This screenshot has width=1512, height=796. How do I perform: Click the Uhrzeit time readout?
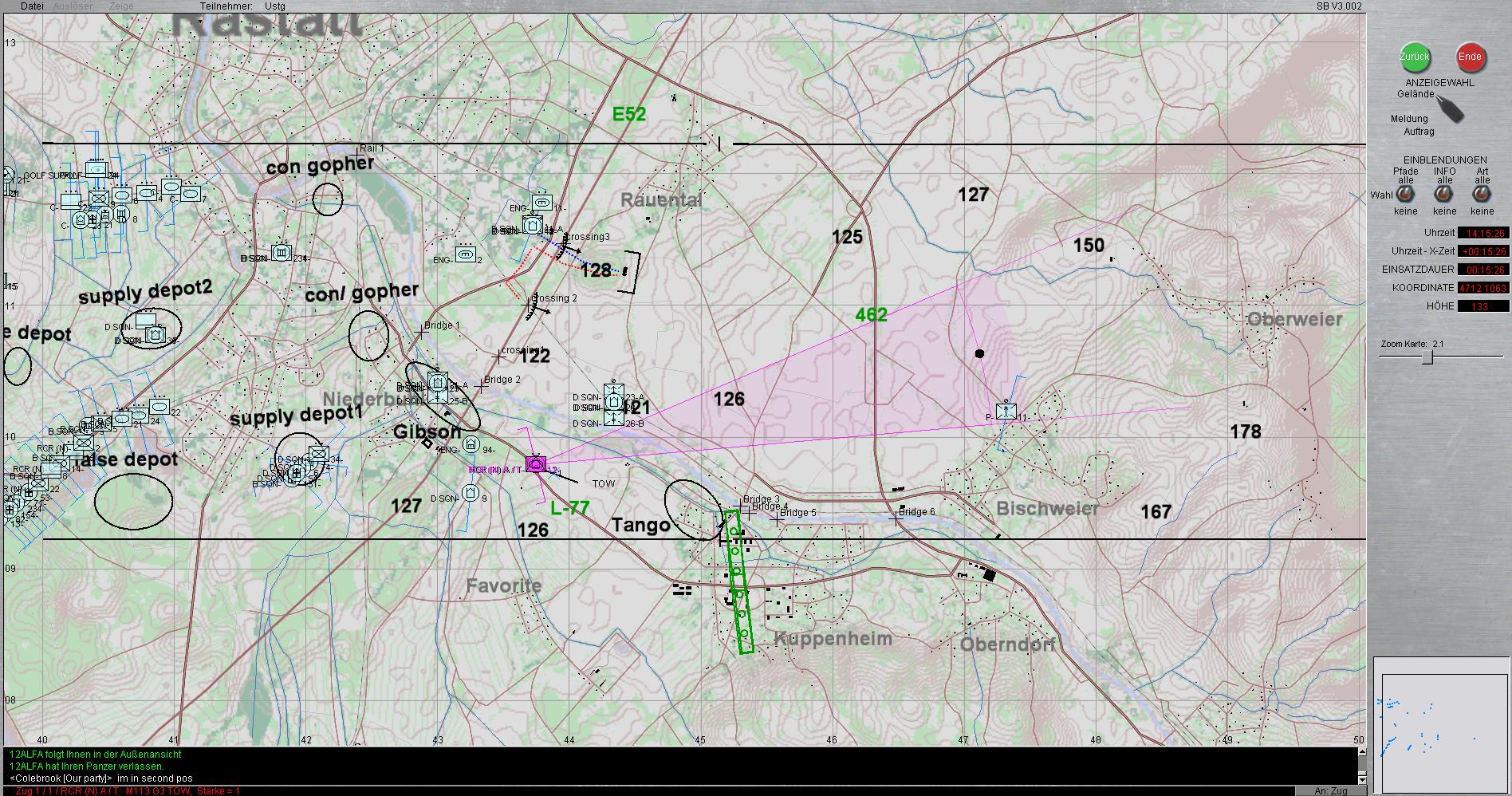(x=1483, y=233)
